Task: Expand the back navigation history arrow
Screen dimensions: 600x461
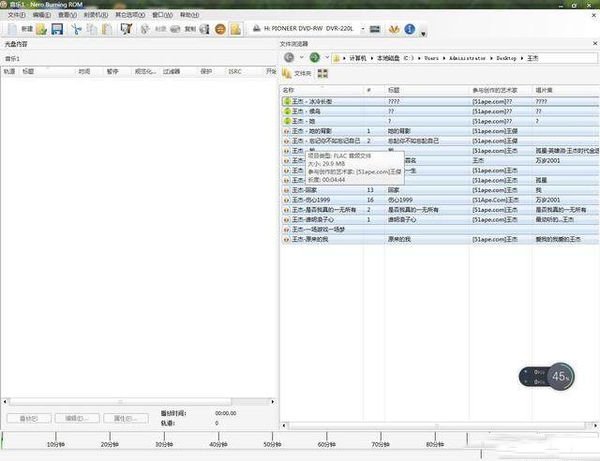Action: pyautogui.click(x=302, y=57)
